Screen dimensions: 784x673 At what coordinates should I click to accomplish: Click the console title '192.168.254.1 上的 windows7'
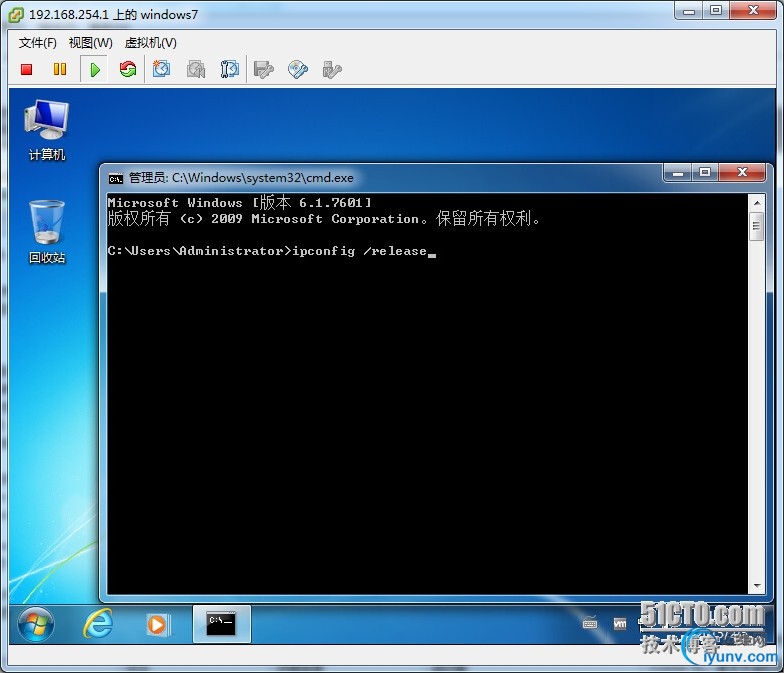coord(114,14)
